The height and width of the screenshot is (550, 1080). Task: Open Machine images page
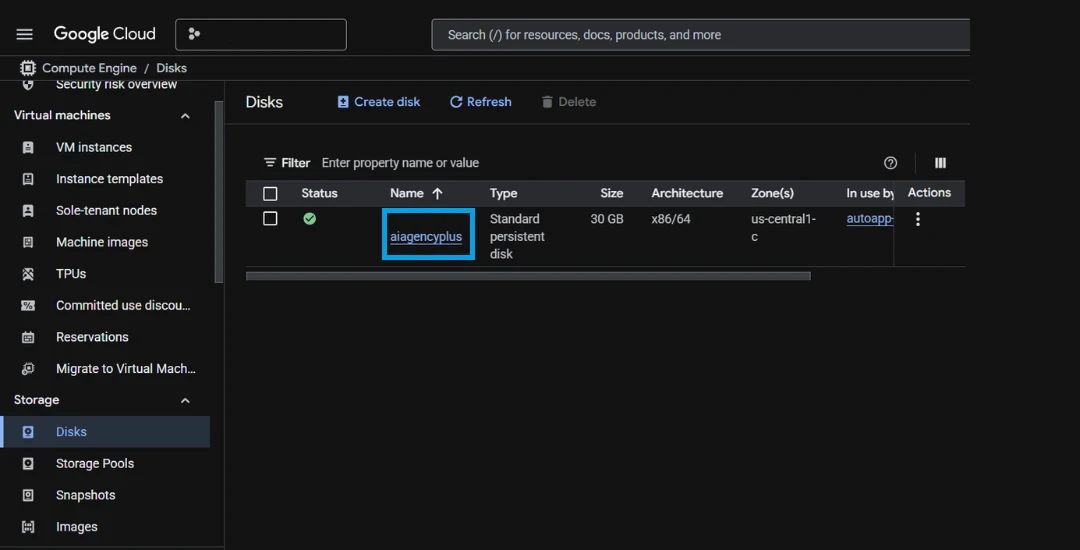[x=102, y=242]
